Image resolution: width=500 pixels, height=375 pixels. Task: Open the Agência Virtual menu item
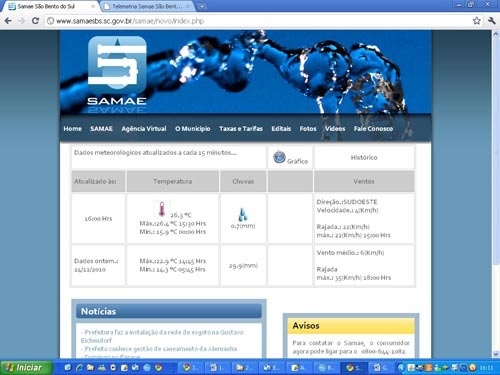[x=144, y=129]
